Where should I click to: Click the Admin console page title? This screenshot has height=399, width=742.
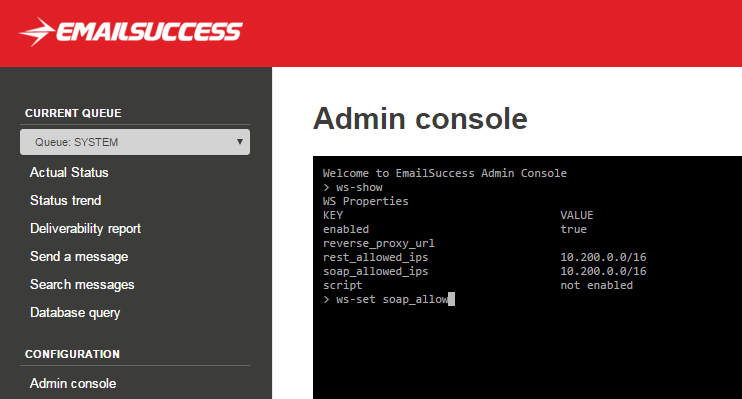[x=420, y=118]
